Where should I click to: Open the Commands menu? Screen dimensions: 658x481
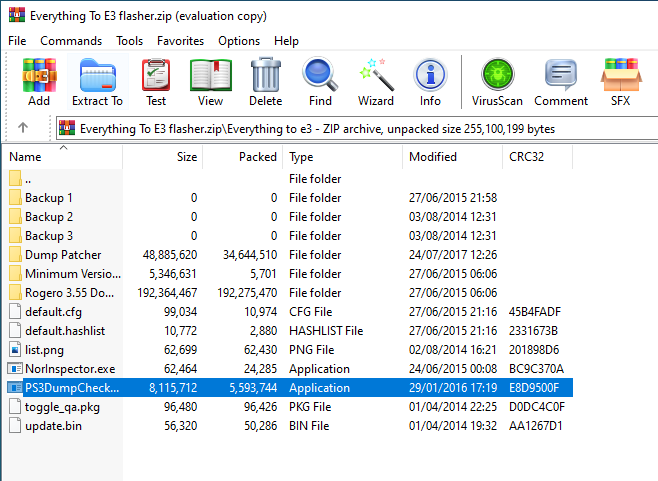click(x=71, y=41)
